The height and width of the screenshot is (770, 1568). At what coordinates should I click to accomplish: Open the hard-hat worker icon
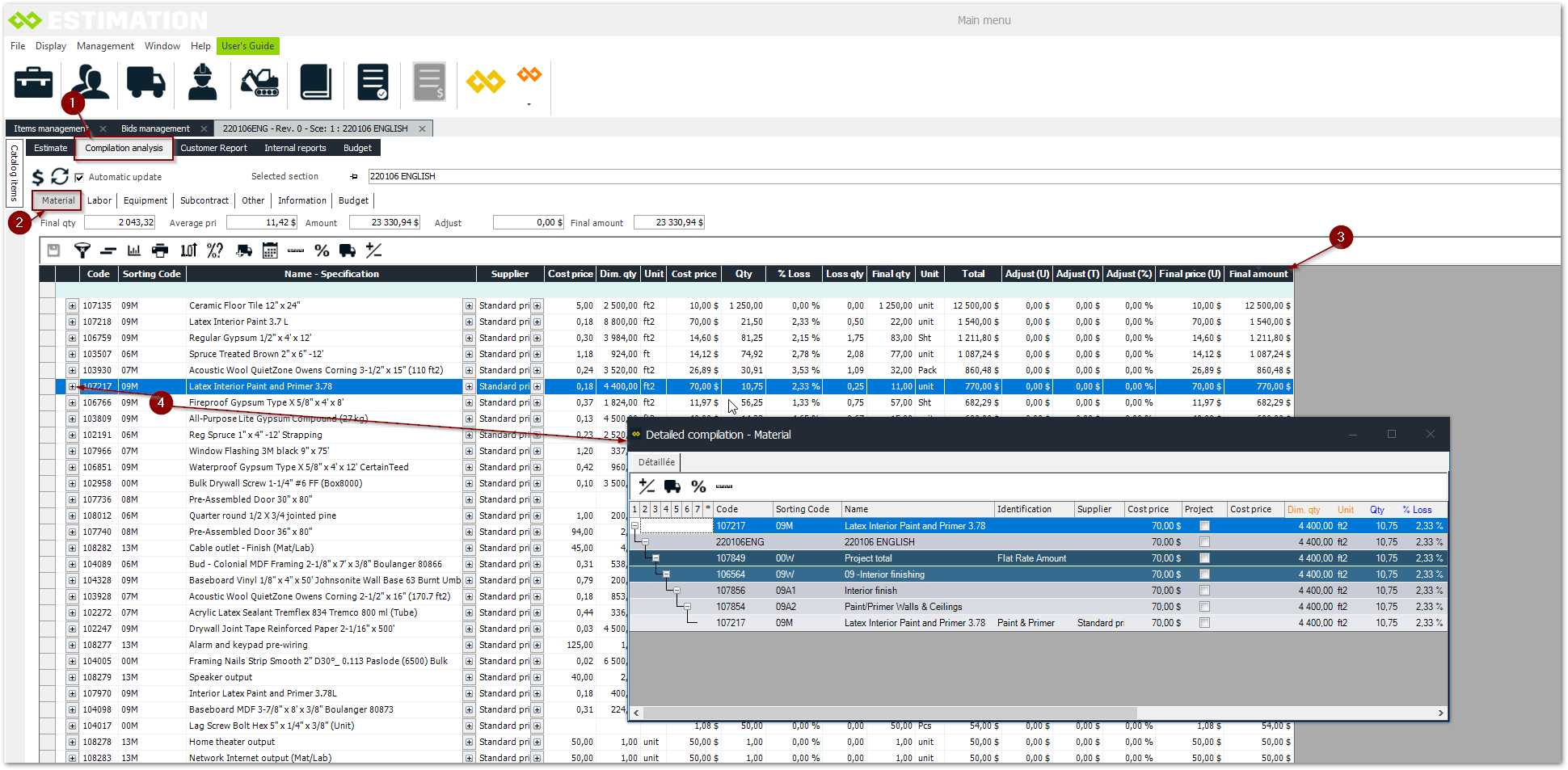tap(202, 82)
